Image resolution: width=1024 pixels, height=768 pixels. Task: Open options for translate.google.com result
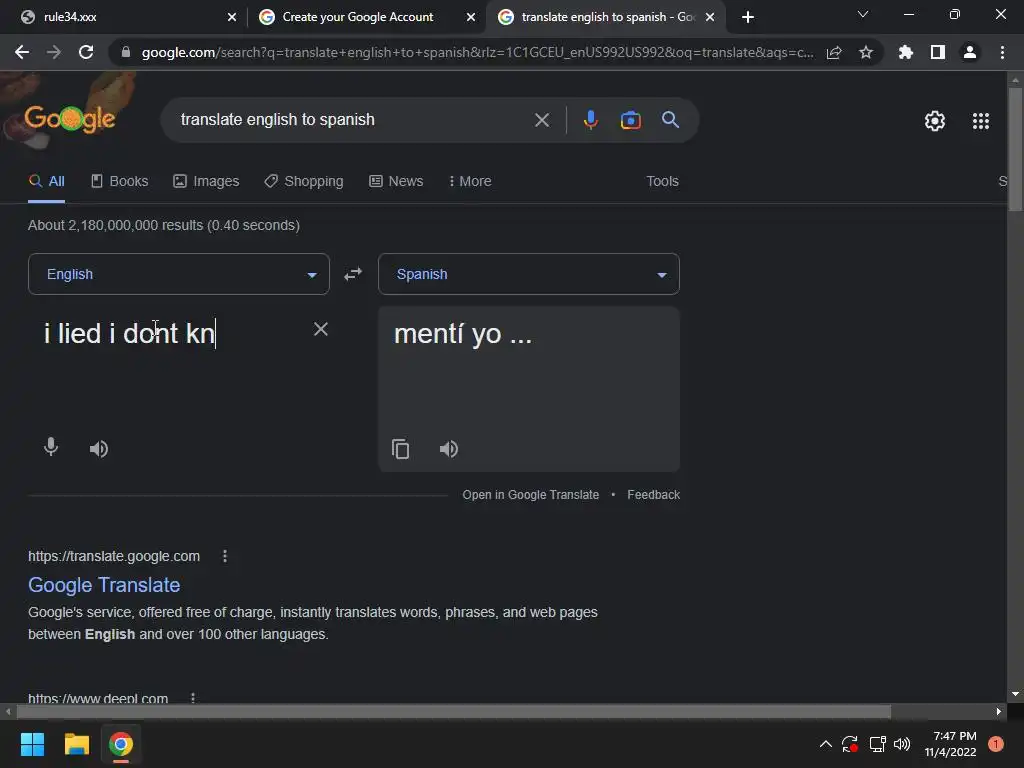225,556
